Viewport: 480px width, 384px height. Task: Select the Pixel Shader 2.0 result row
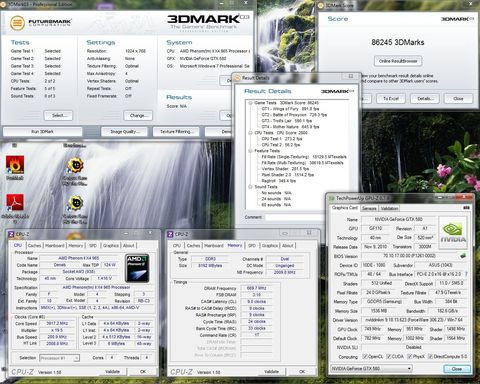[288, 175]
